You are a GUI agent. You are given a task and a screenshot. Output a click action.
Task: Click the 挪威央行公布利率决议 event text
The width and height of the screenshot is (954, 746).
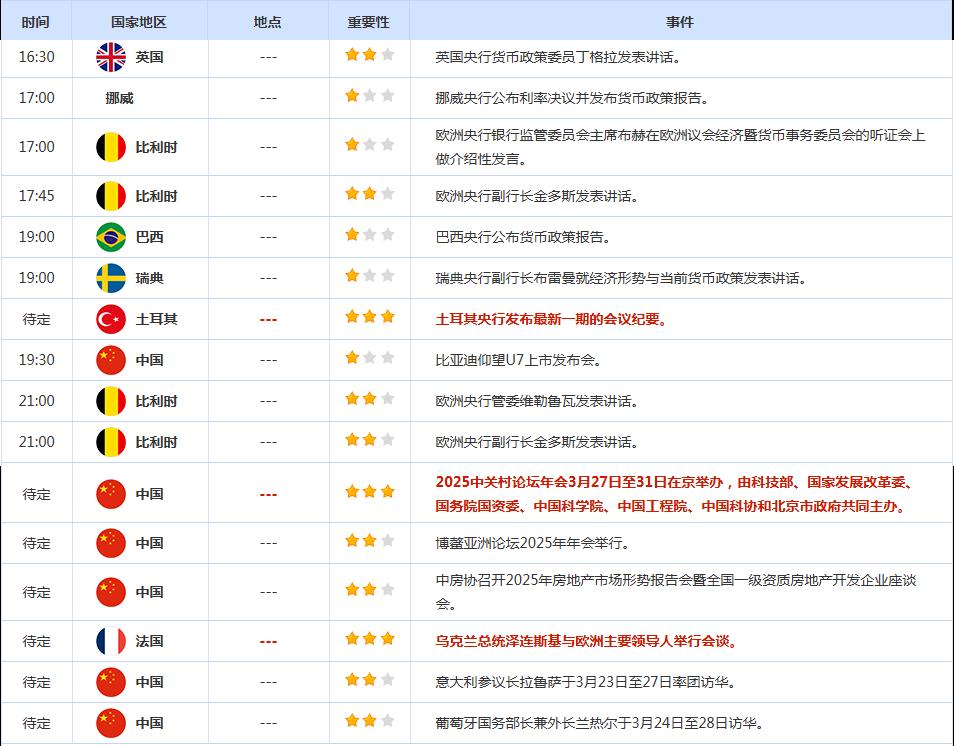click(572, 98)
